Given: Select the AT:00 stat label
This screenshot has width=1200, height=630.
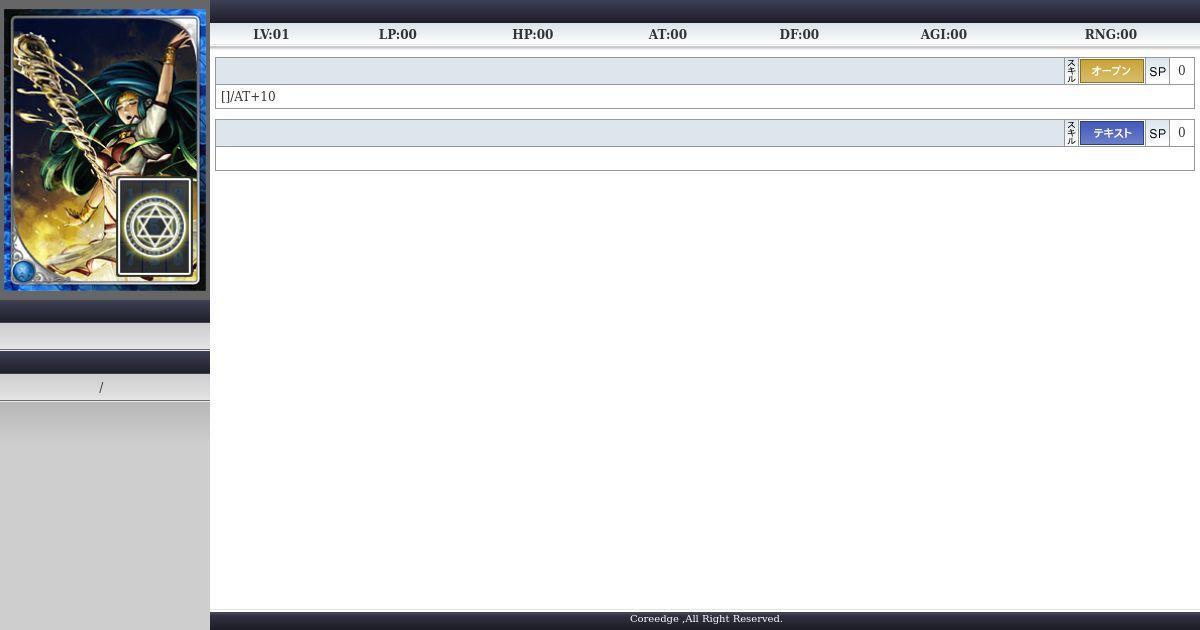Looking at the screenshot, I should (x=667, y=34).
